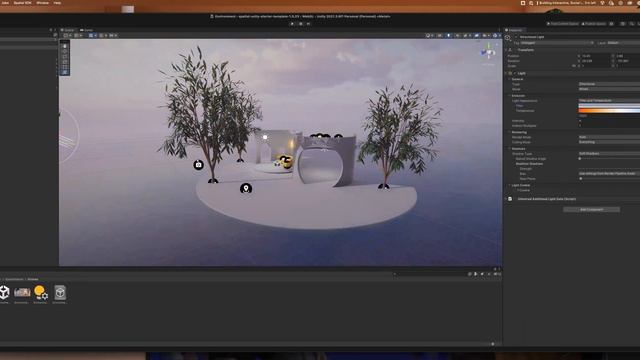Click the location pin gizmo in scene
The image size is (640, 360).
[246, 189]
